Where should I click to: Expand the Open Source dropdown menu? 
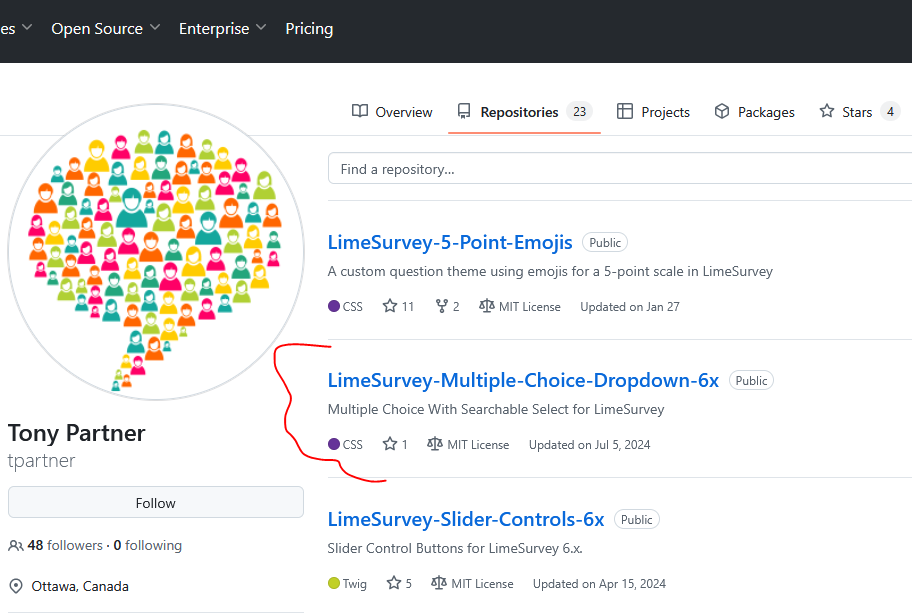click(x=105, y=29)
